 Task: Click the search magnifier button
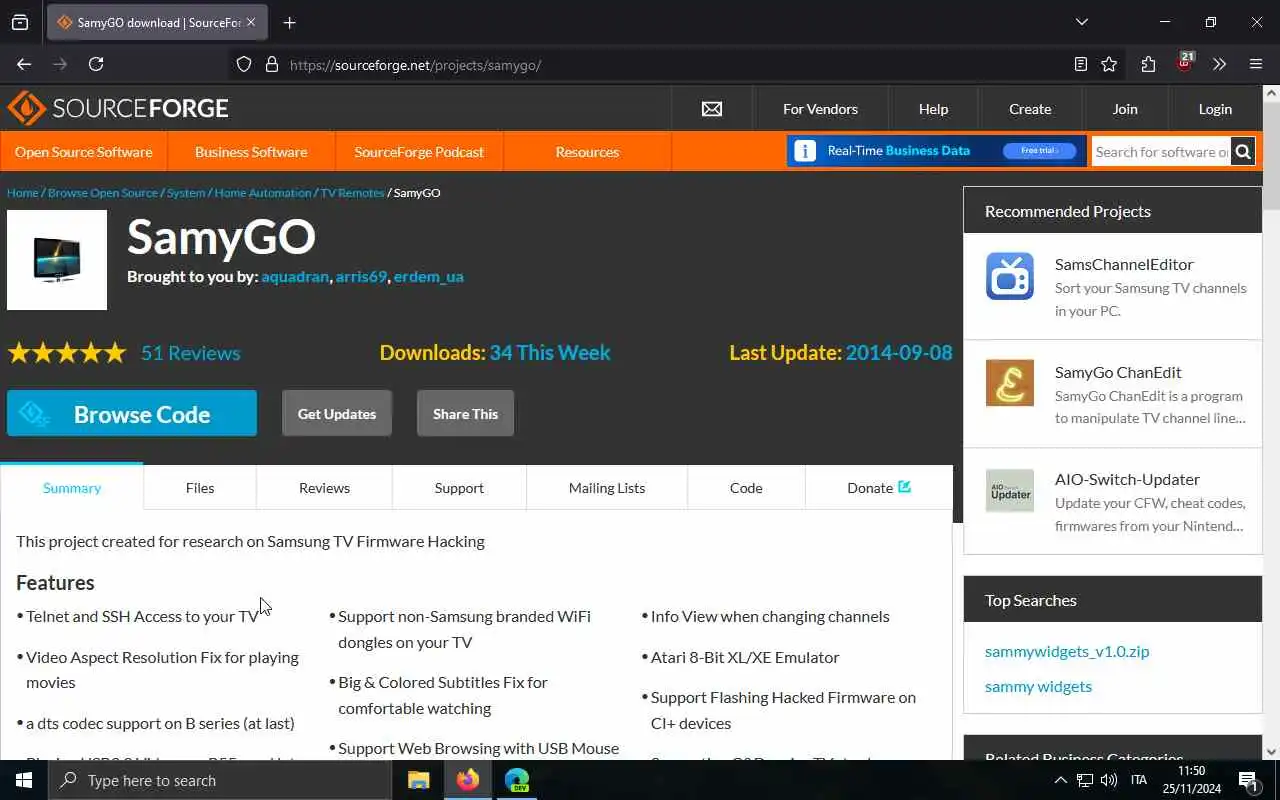[x=1243, y=152]
